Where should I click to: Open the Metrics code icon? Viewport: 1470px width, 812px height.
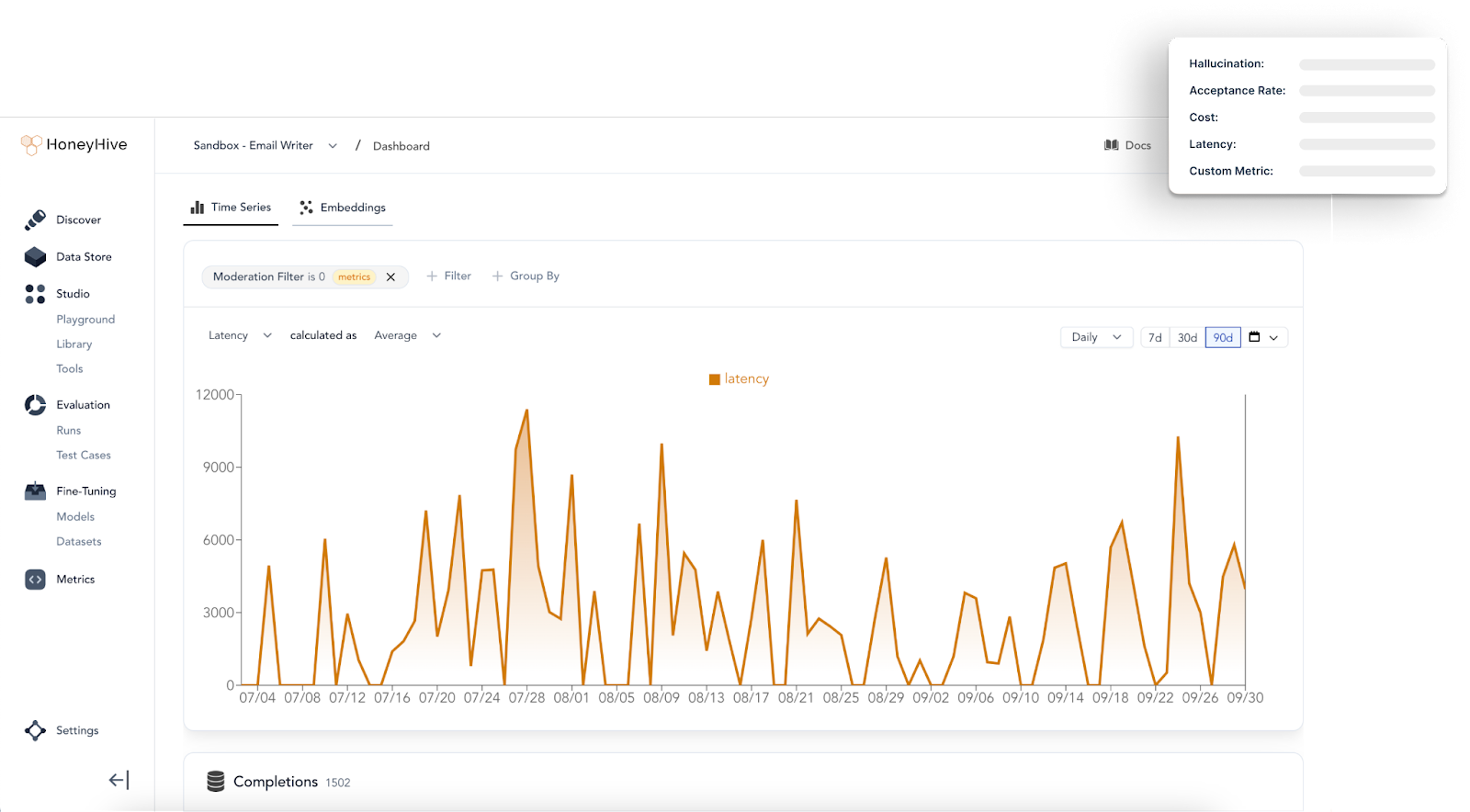(x=35, y=580)
